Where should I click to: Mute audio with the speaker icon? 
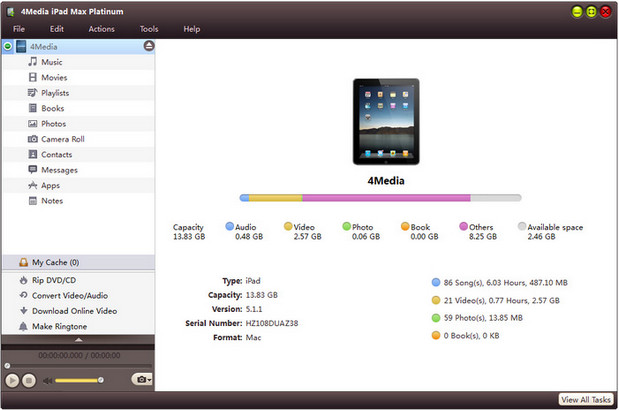click(x=47, y=380)
